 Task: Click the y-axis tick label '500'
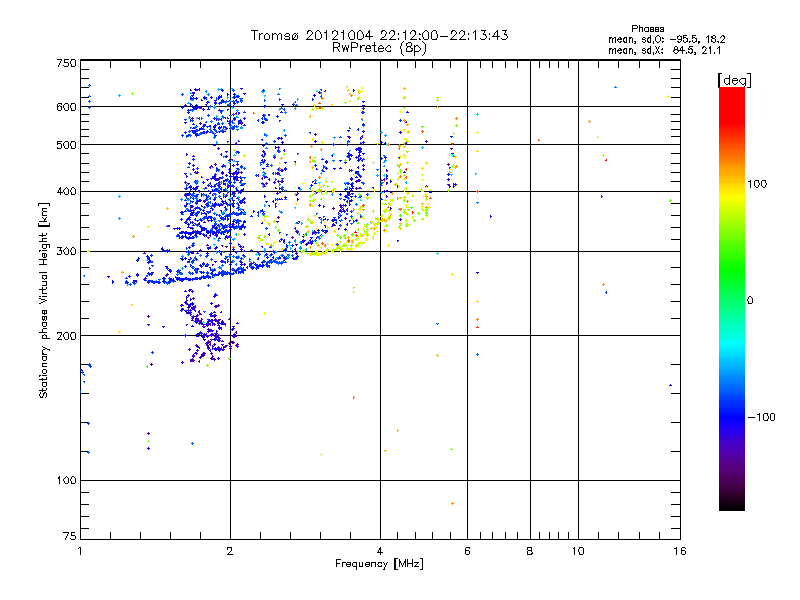tap(66, 145)
